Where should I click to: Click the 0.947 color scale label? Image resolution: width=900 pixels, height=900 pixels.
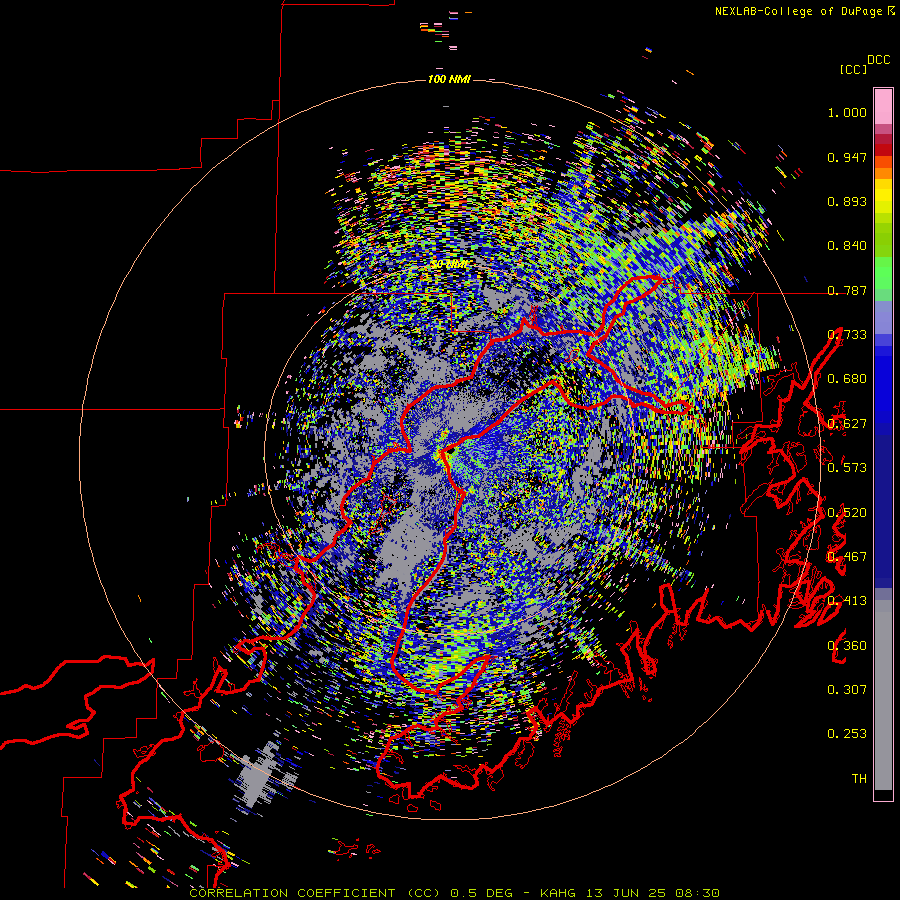coord(847,157)
